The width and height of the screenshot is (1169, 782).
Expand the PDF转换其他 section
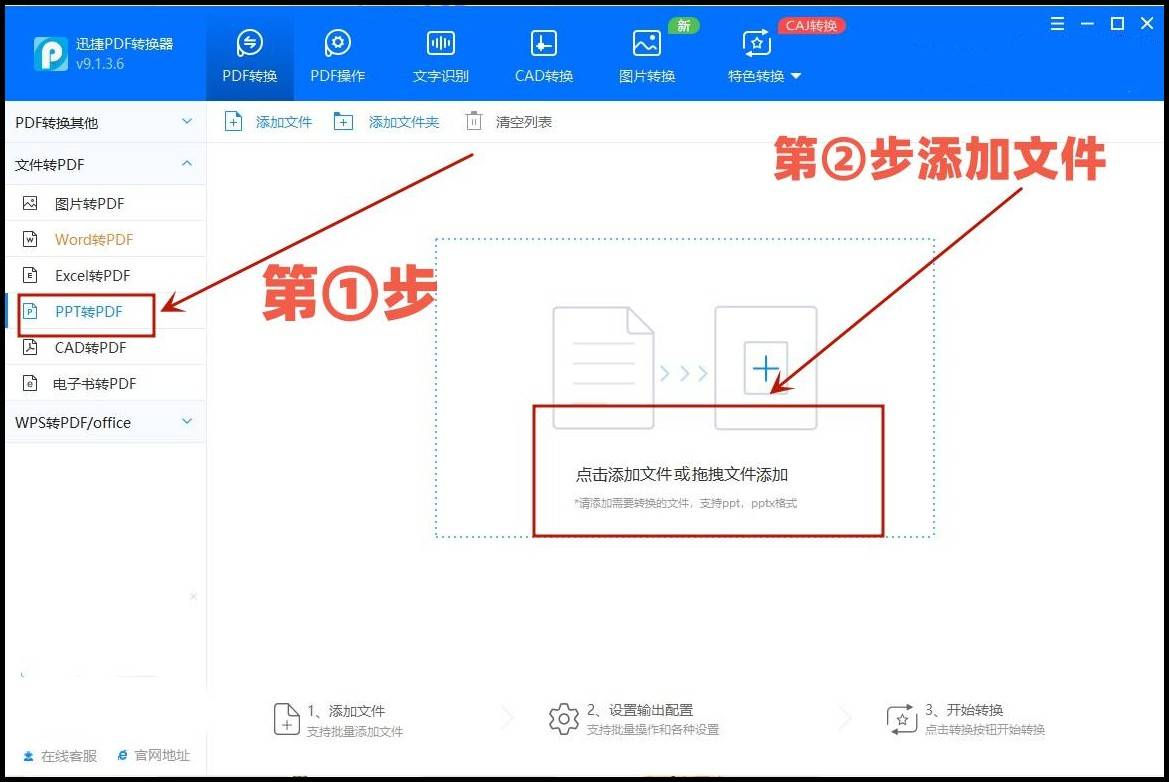click(x=105, y=122)
